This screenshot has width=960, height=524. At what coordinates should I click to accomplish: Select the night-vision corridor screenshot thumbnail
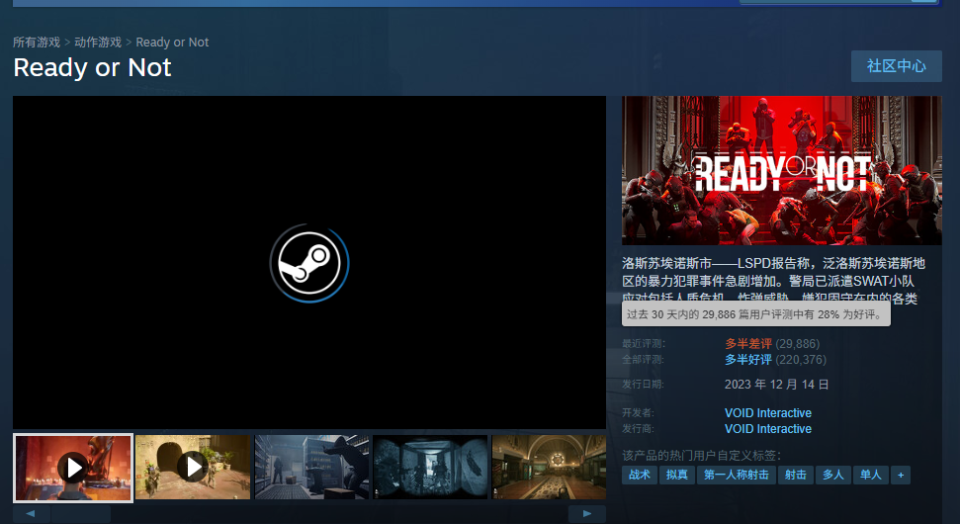coord(430,467)
